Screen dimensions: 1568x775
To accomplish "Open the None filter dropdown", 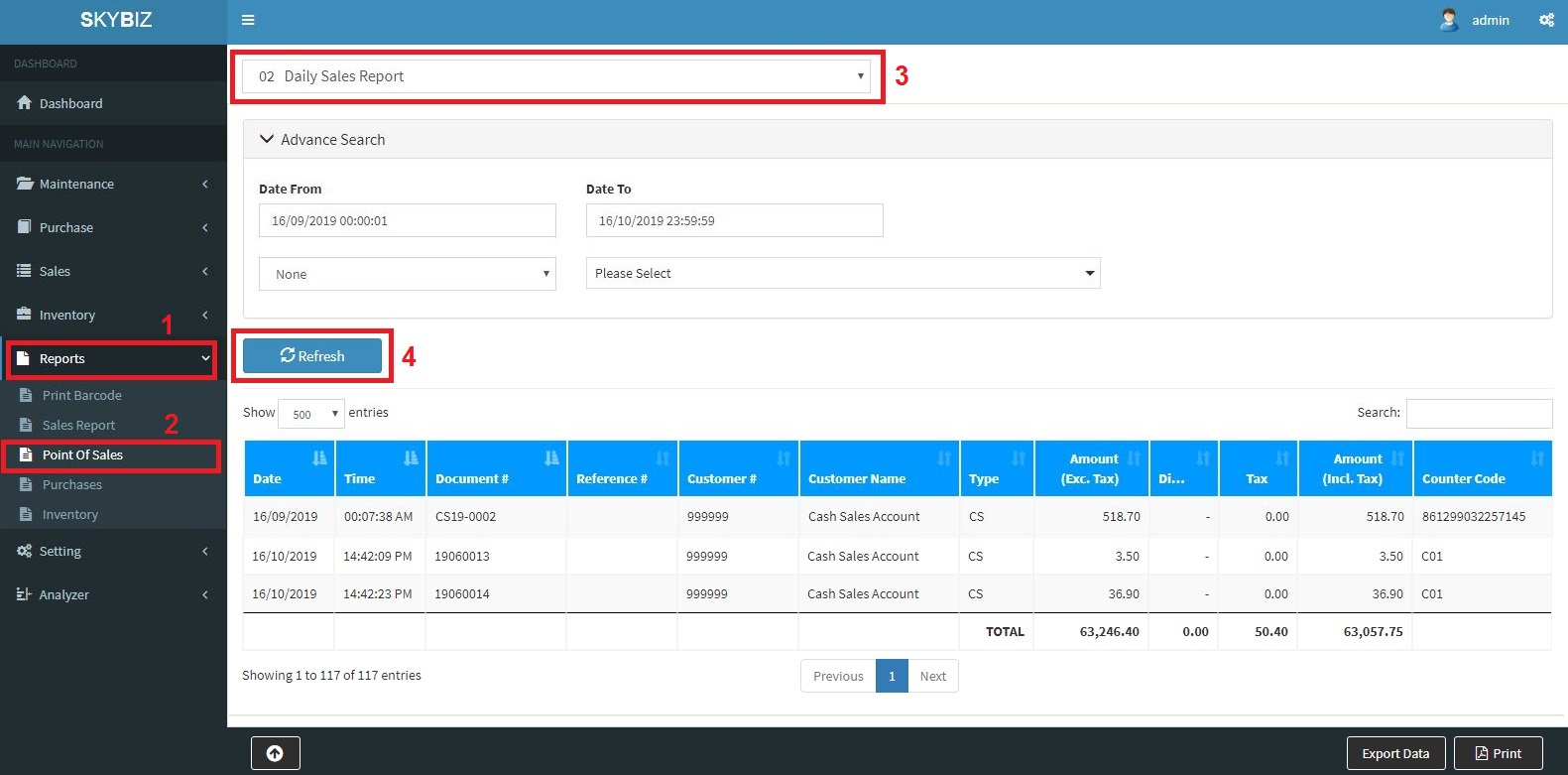I will (x=407, y=274).
